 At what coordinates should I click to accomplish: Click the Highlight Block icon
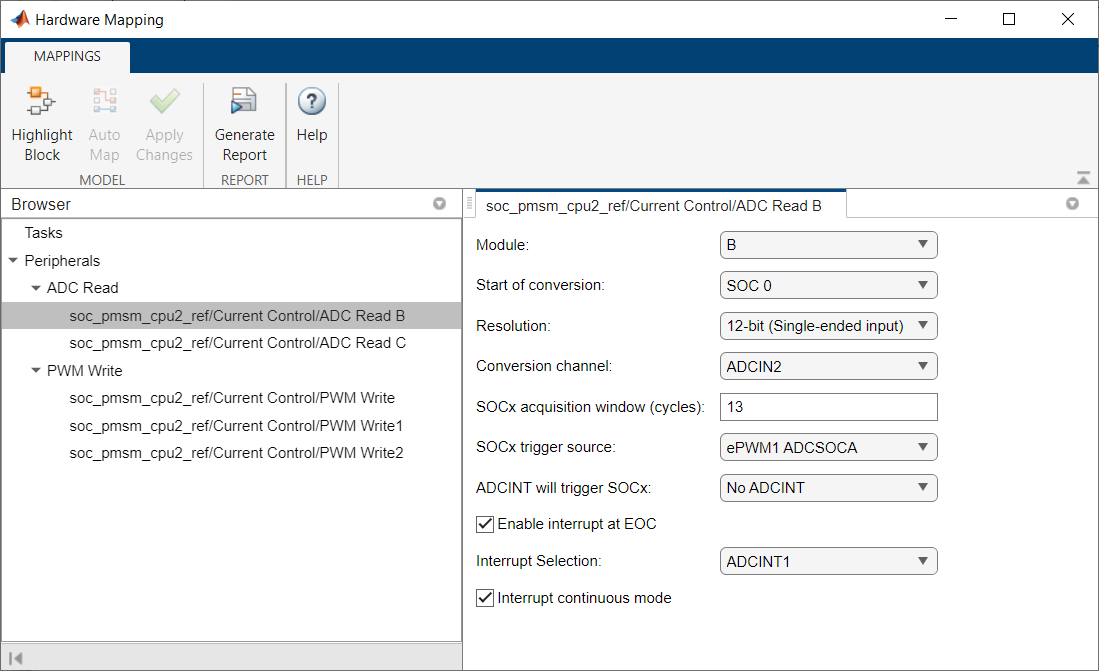point(42,103)
